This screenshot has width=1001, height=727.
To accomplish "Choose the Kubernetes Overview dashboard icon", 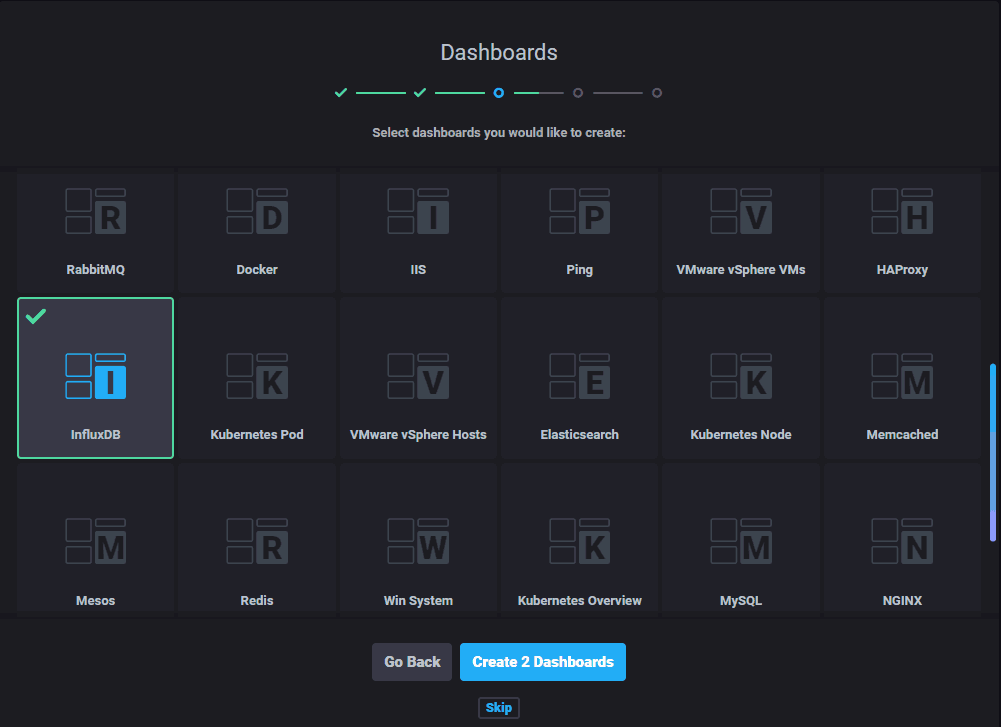I will [x=580, y=541].
